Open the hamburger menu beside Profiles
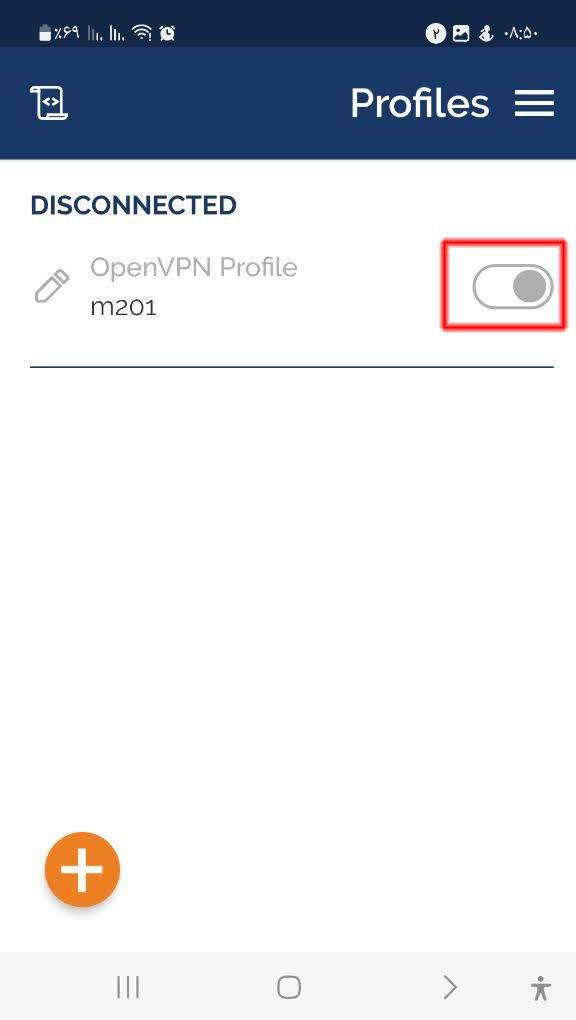This screenshot has height=1020, width=576. (x=534, y=103)
